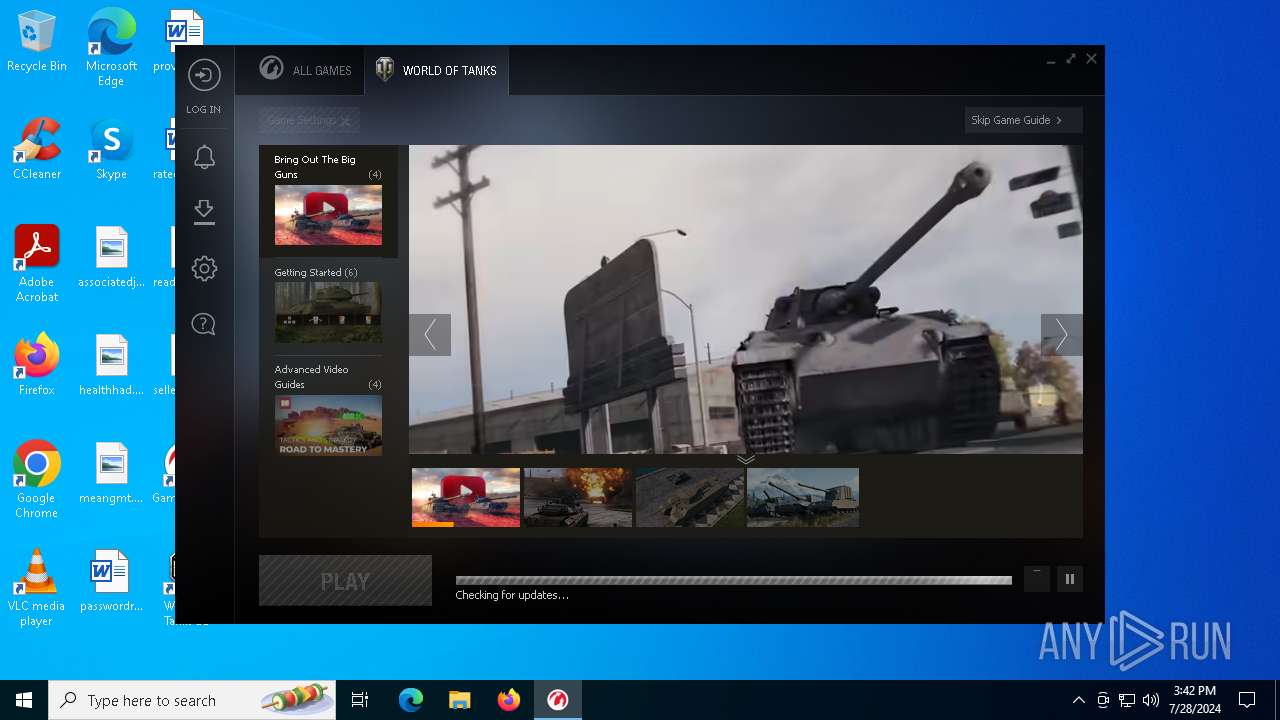Image resolution: width=1280 pixels, height=720 pixels.
Task: Open Firefox desktop shortcut
Action: point(37,365)
